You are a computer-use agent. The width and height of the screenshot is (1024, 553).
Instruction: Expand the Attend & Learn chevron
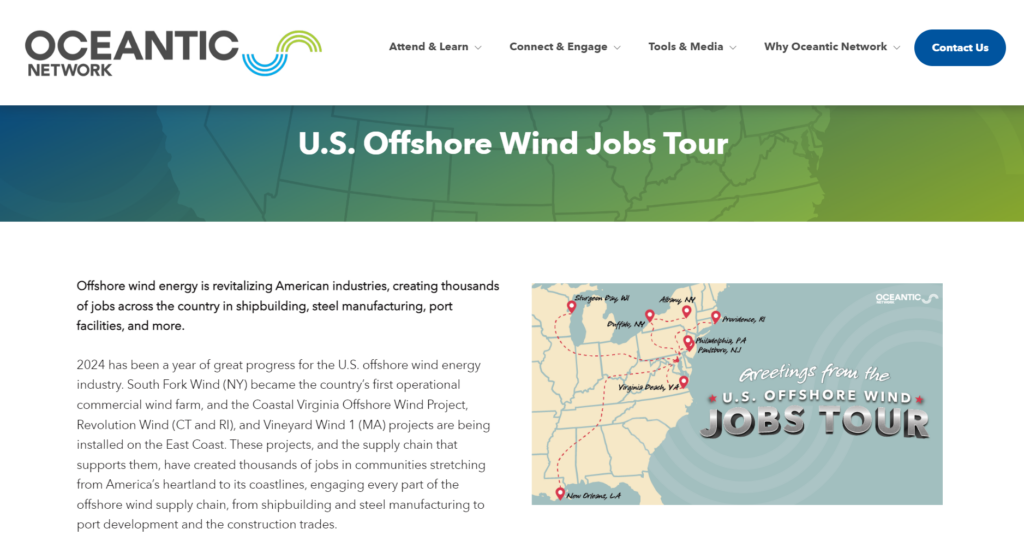coord(478,48)
